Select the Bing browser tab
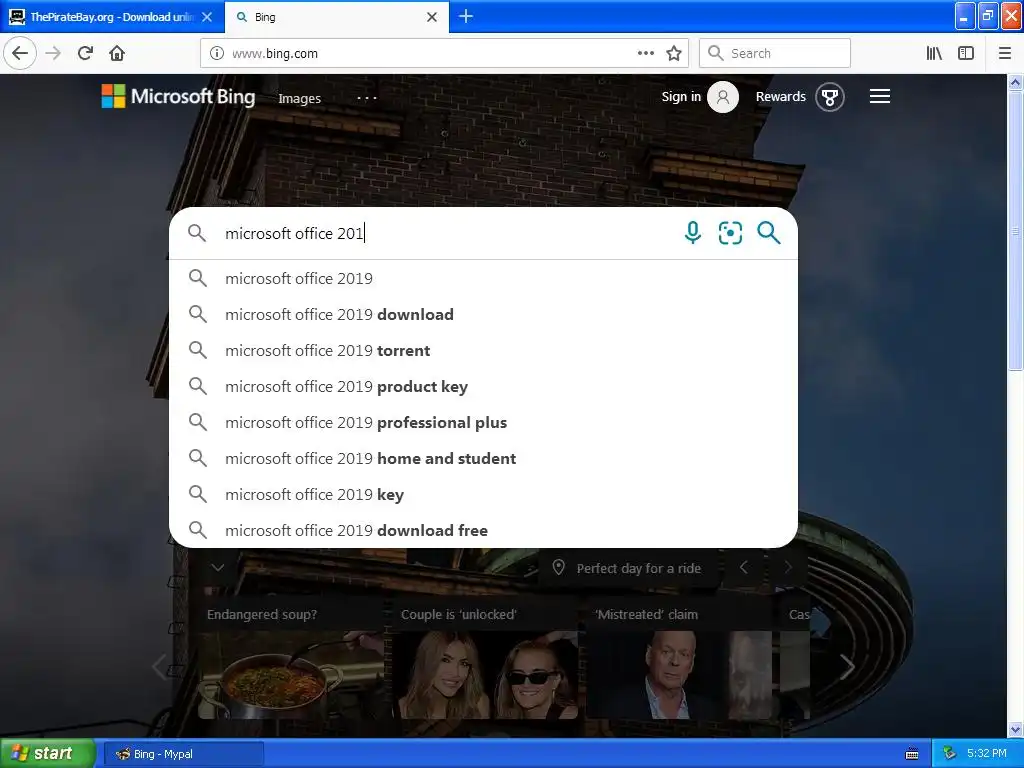1024x768 pixels. (x=337, y=17)
